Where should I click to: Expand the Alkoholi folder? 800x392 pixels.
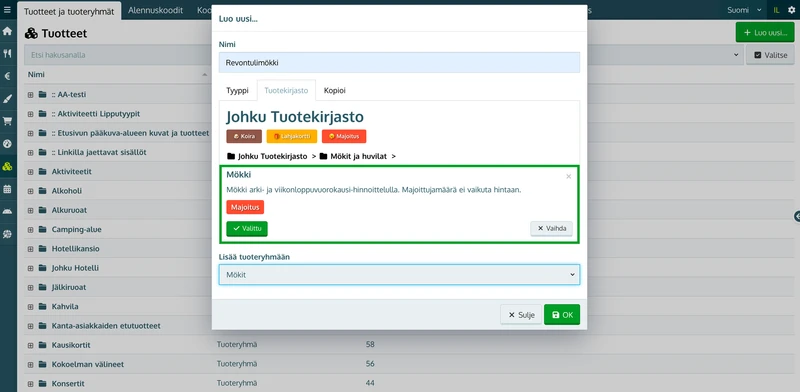(x=30, y=191)
